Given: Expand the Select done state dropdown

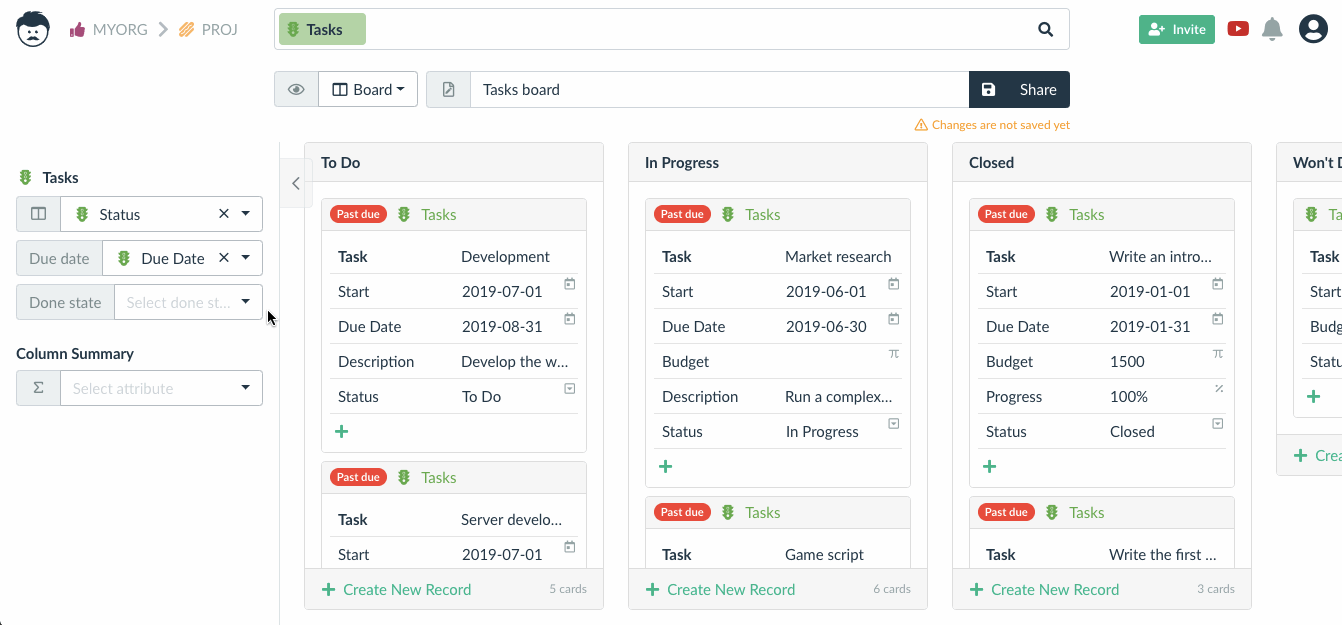Looking at the screenshot, I should click(x=188, y=302).
